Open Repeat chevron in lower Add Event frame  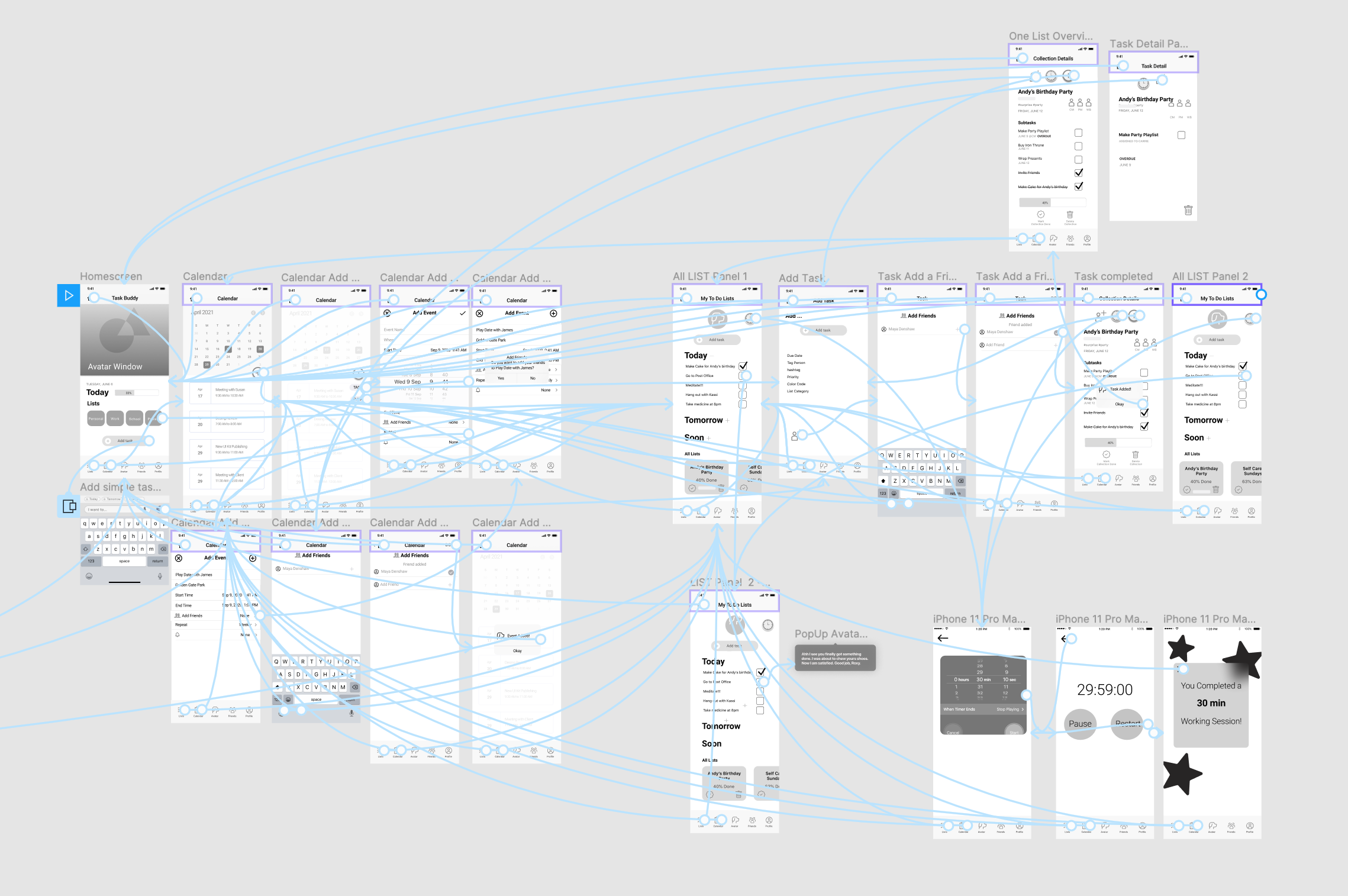click(255, 625)
